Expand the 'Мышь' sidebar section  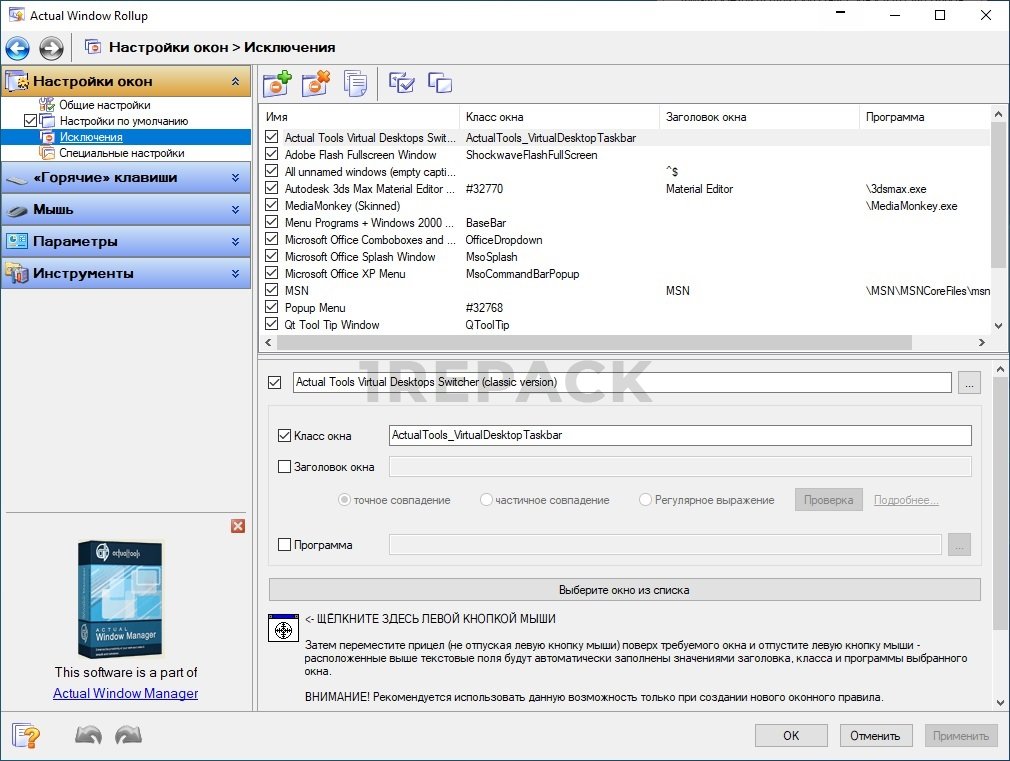tap(126, 210)
